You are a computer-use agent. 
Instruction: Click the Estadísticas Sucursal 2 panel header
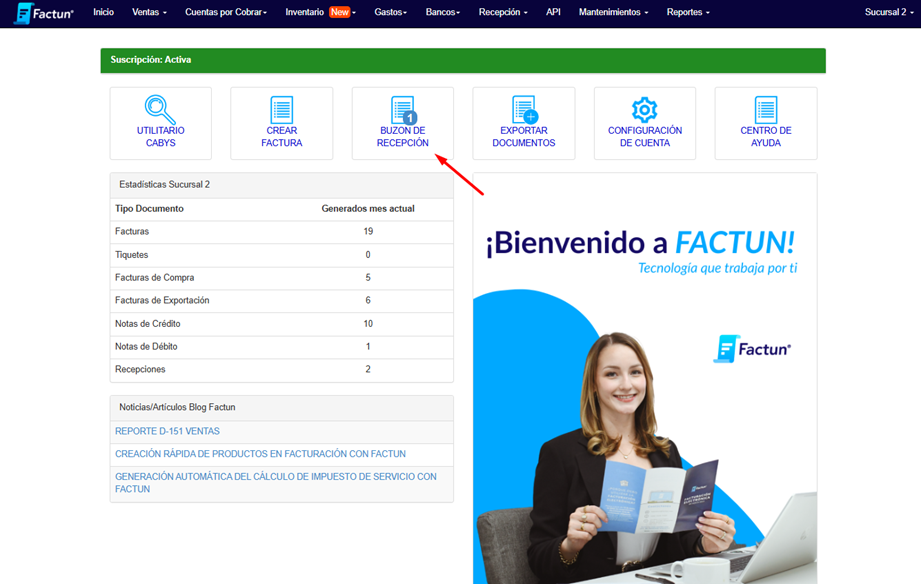click(x=281, y=184)
